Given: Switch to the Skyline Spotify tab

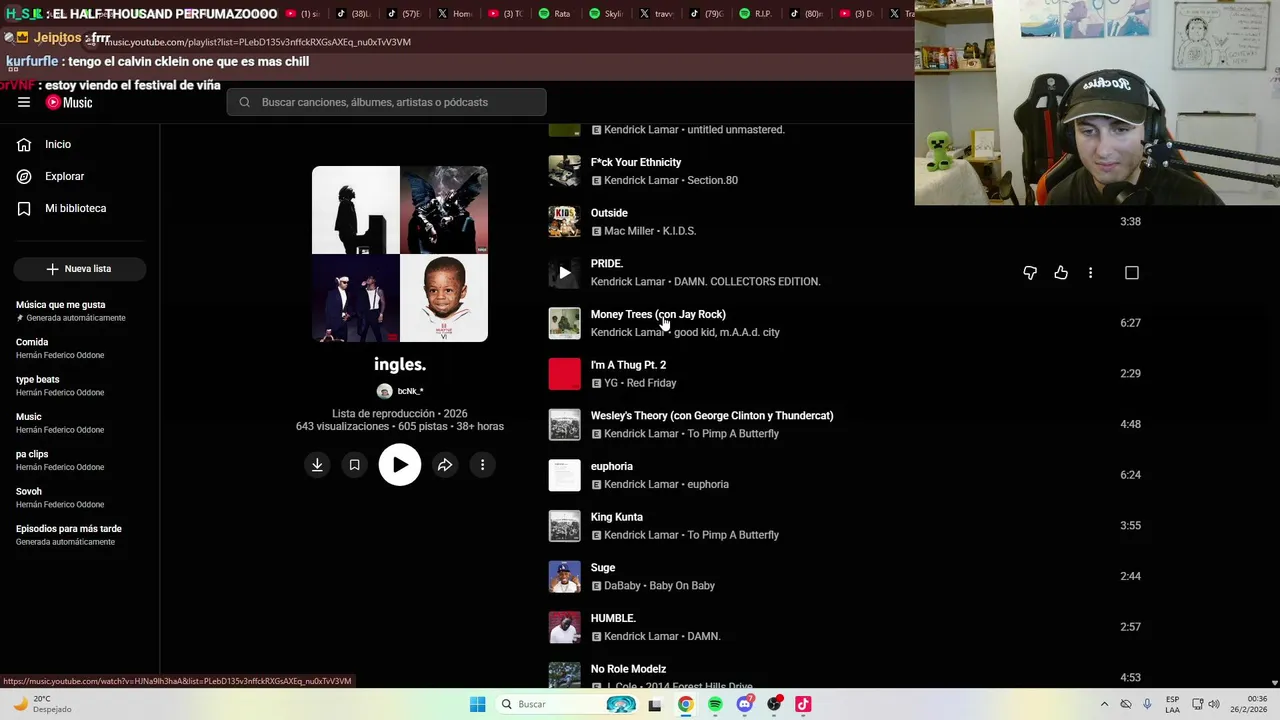Looking at the screenshot, I should tap(607, 14).
